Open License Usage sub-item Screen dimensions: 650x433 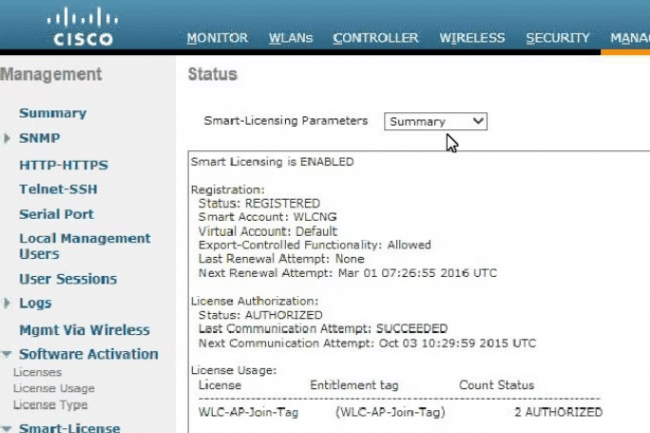click(x=54, y=388)
